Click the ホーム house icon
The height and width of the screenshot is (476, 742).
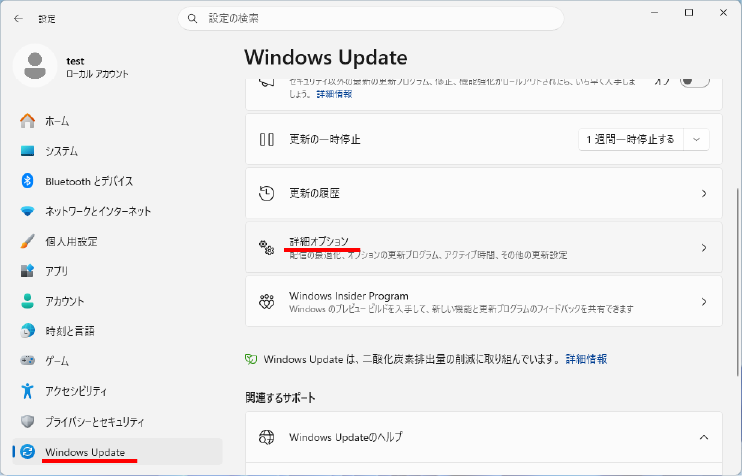coord(27,121)
